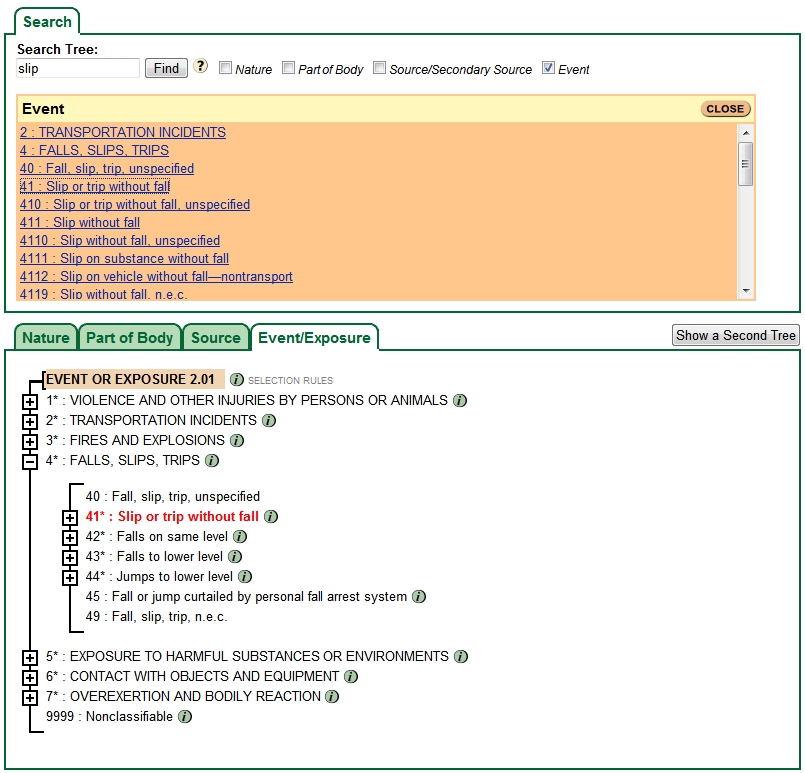The height and width of the screenshot is (773, 805).
Task: Open info icon next to Nonclassifiable
Action: [x=185, y=717]
